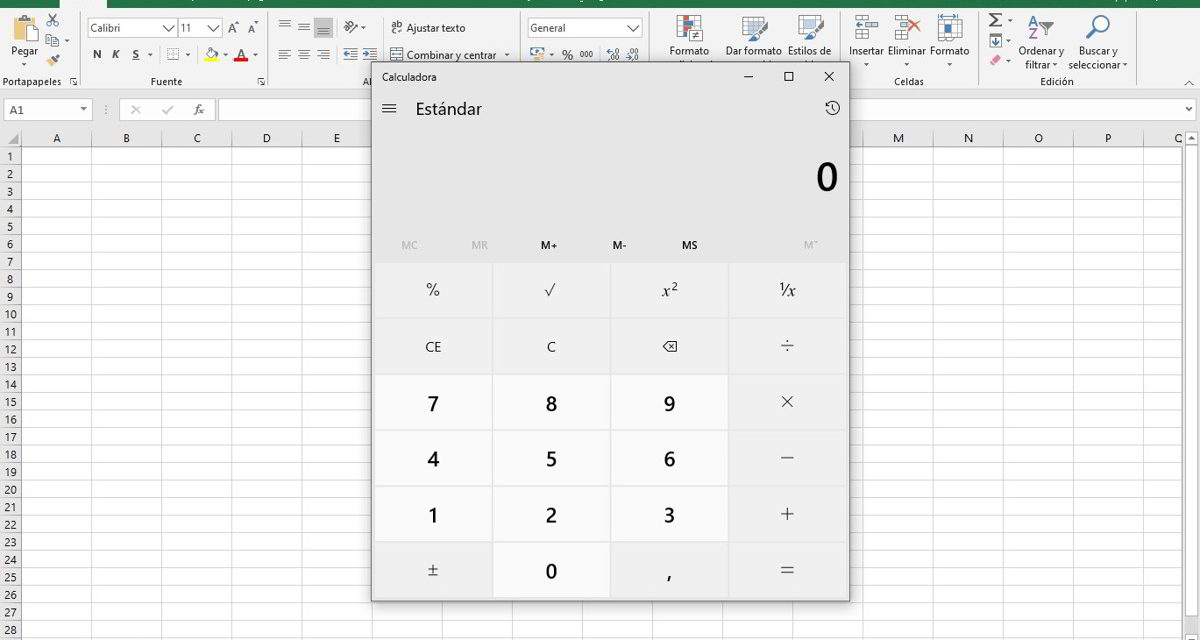Image resolution: width=1200 pixels, height=640 pixels.
Task: Toggle italic formatting (K)
Action: tap(116, 55)
